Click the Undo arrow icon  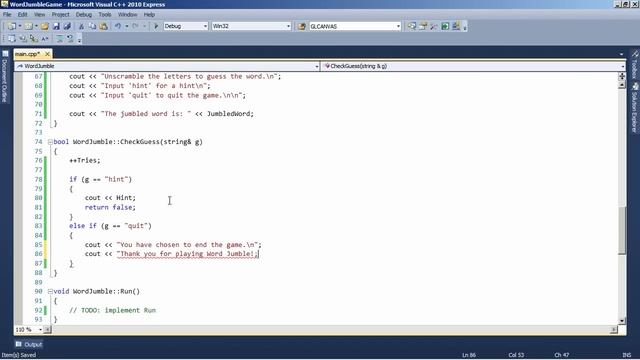point(118,26)
